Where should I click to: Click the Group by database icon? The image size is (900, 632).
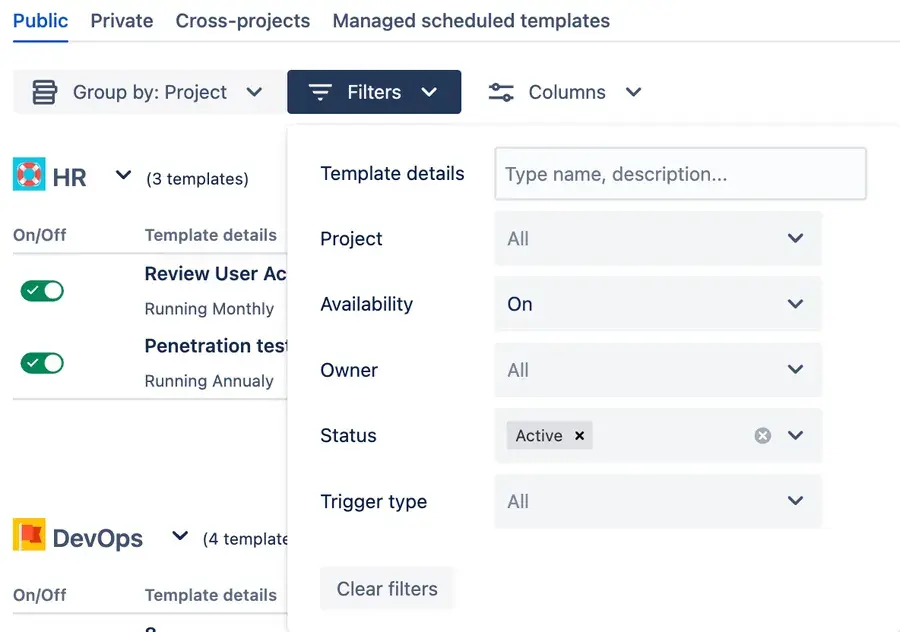[x=45, y=91]
